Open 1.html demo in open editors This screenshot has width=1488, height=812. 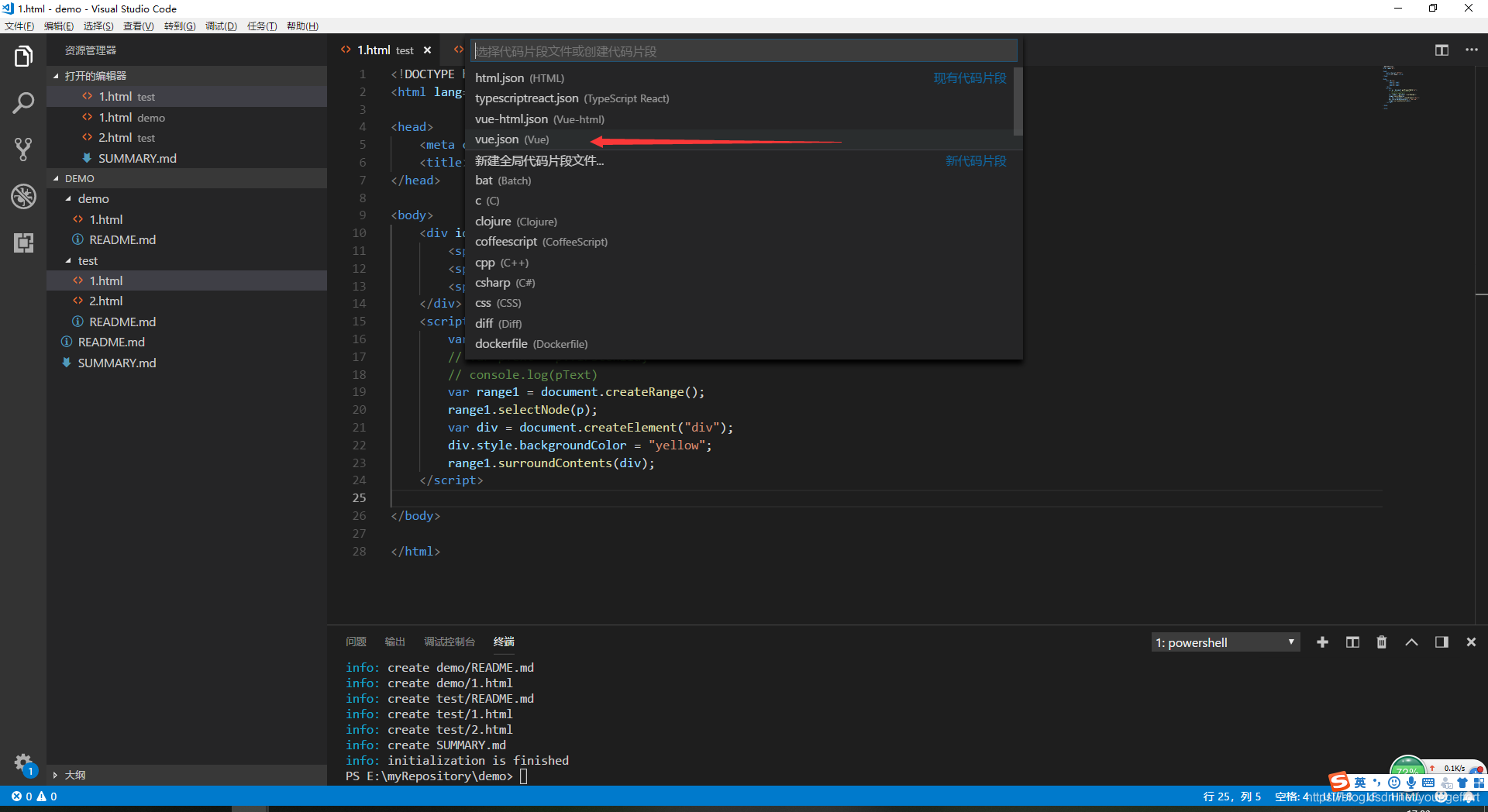[x=187, y=118]
